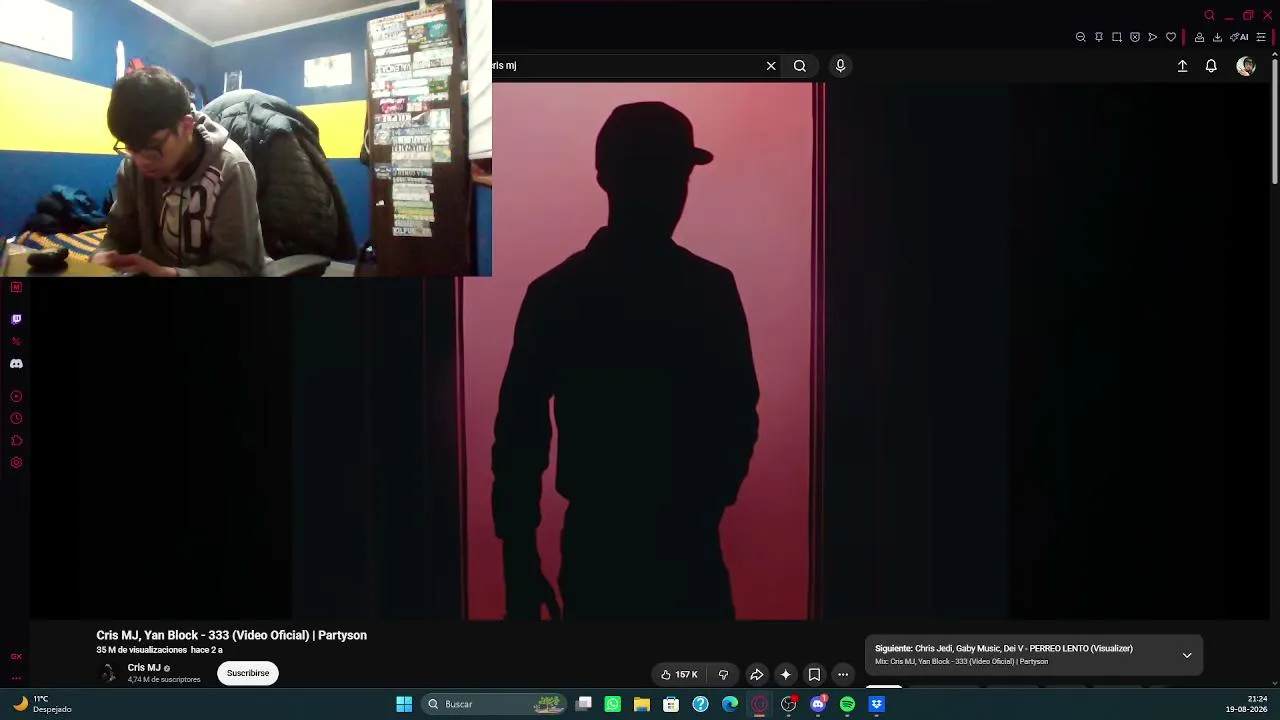This screenshot has height=720, width=1280.
Task: Open history clock icon in sidebar
Action: (x=16, y=419)
